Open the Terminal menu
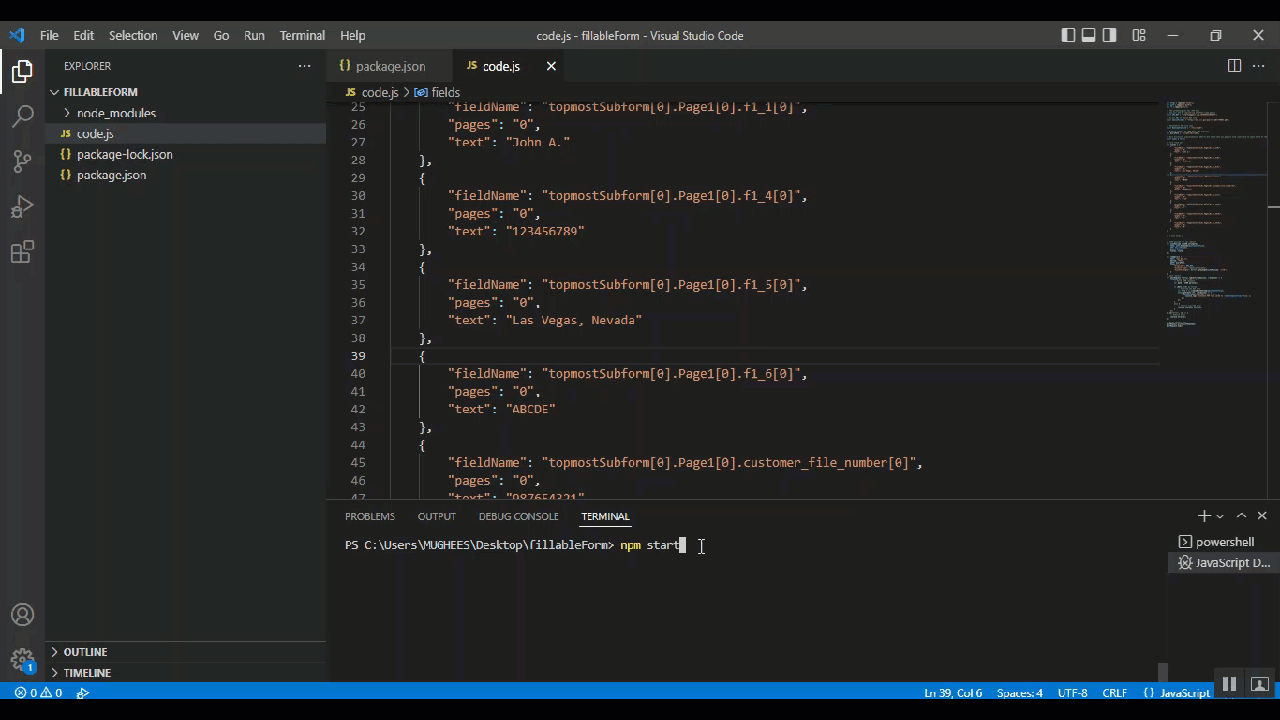 [302, 35]
